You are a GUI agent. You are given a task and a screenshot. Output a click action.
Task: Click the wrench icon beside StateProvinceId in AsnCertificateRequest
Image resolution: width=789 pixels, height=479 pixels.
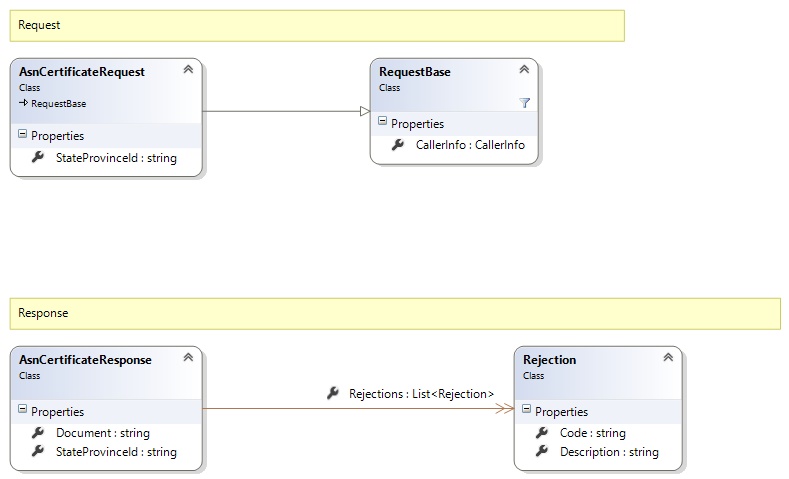click(38, 157)
